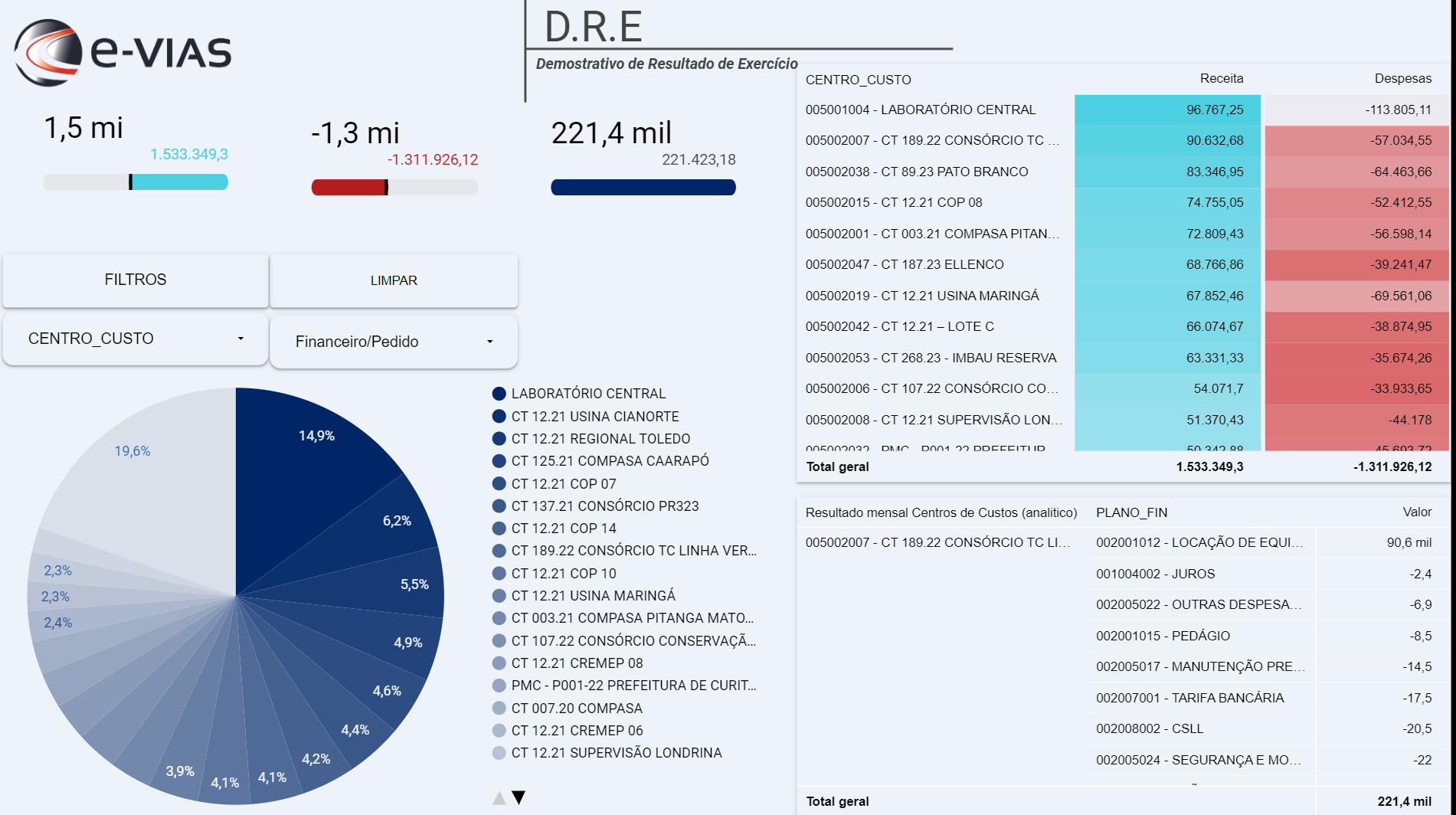
Task: Select row 005002019 - CT 12.21 USINA MARINGÁ
Action: point(1123,296)
